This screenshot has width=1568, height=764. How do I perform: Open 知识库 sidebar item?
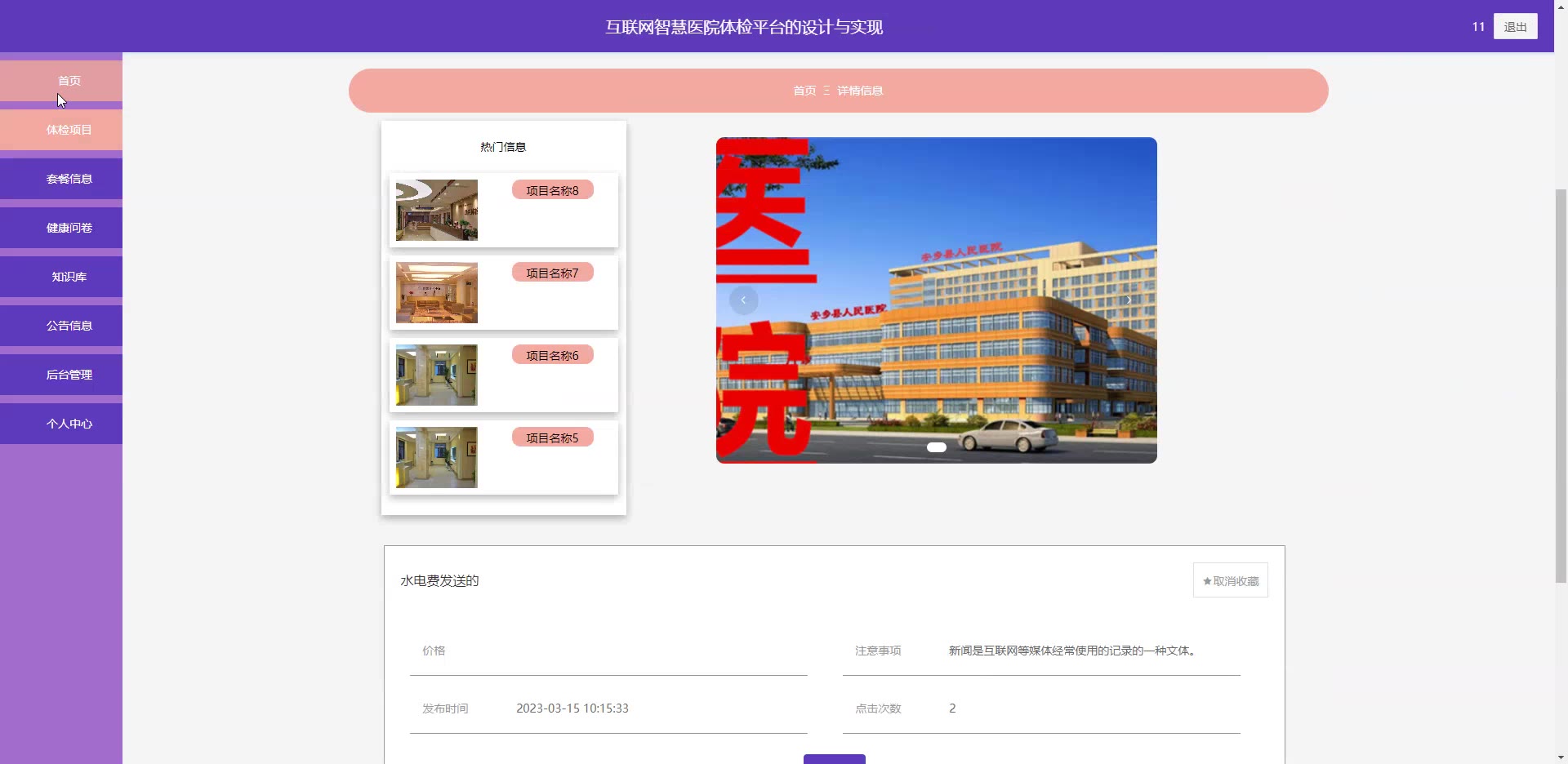(x=61, y=277)
